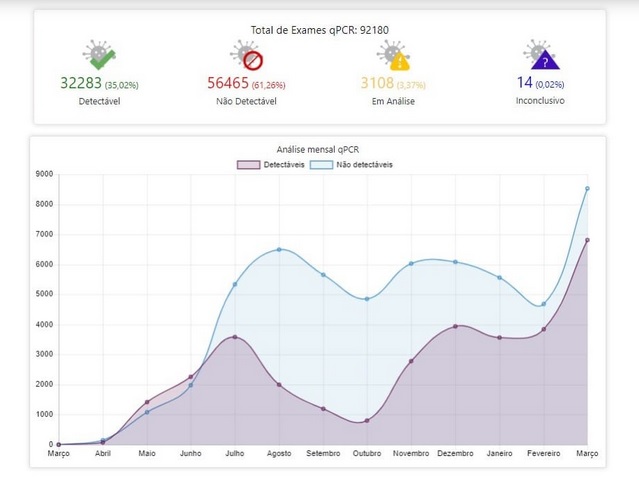The height and width of the screenshot is (481, 639).
Task: Click the 14 Inconclusivo count
Action: 525,84
